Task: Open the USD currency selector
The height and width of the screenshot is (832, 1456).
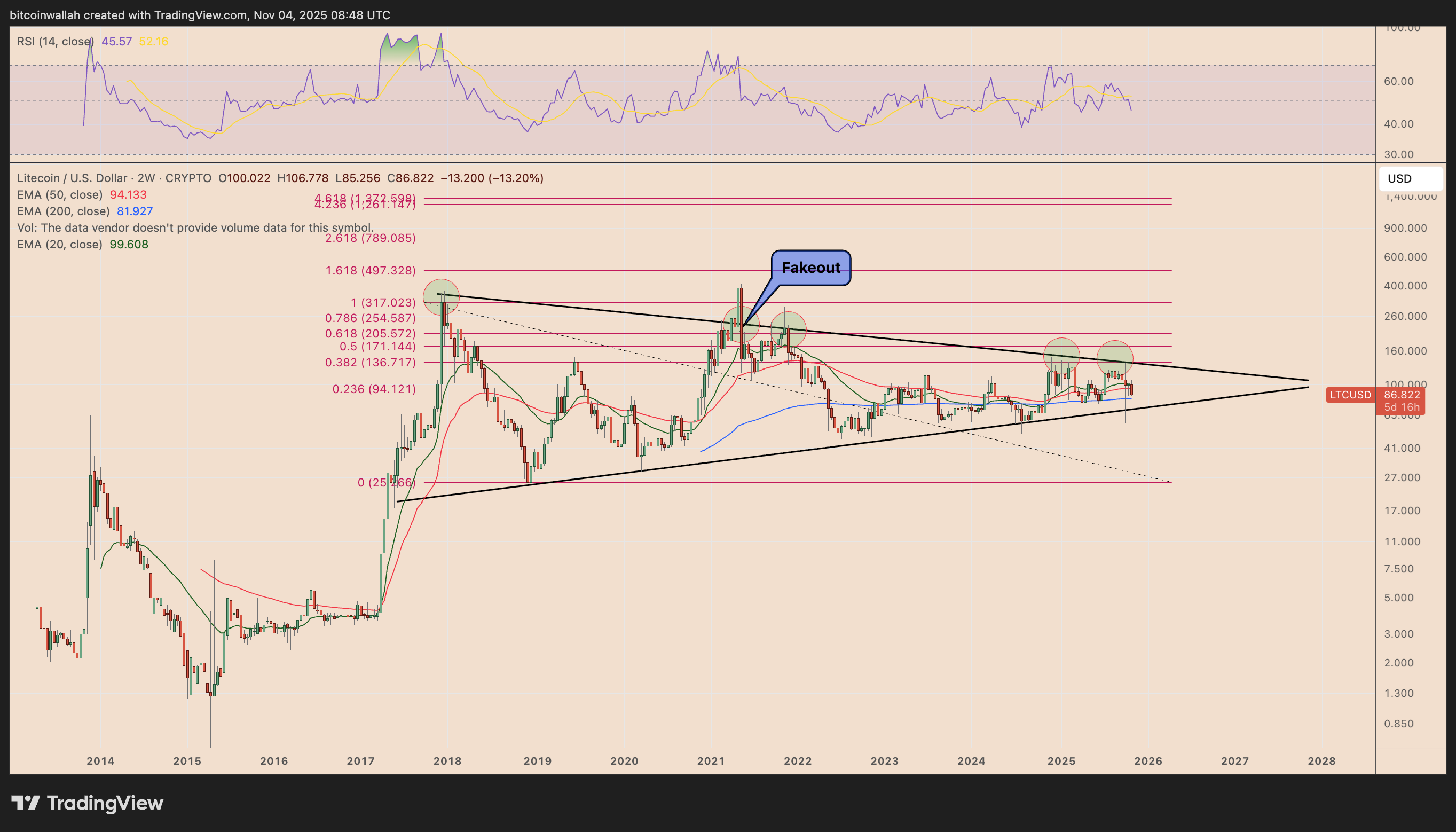Action: pos(1410,179)
